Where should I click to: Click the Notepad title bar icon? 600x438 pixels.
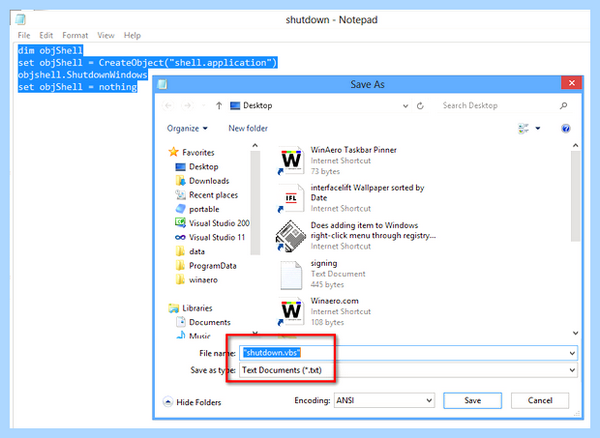pyautogui.click(x=20, y=19)
